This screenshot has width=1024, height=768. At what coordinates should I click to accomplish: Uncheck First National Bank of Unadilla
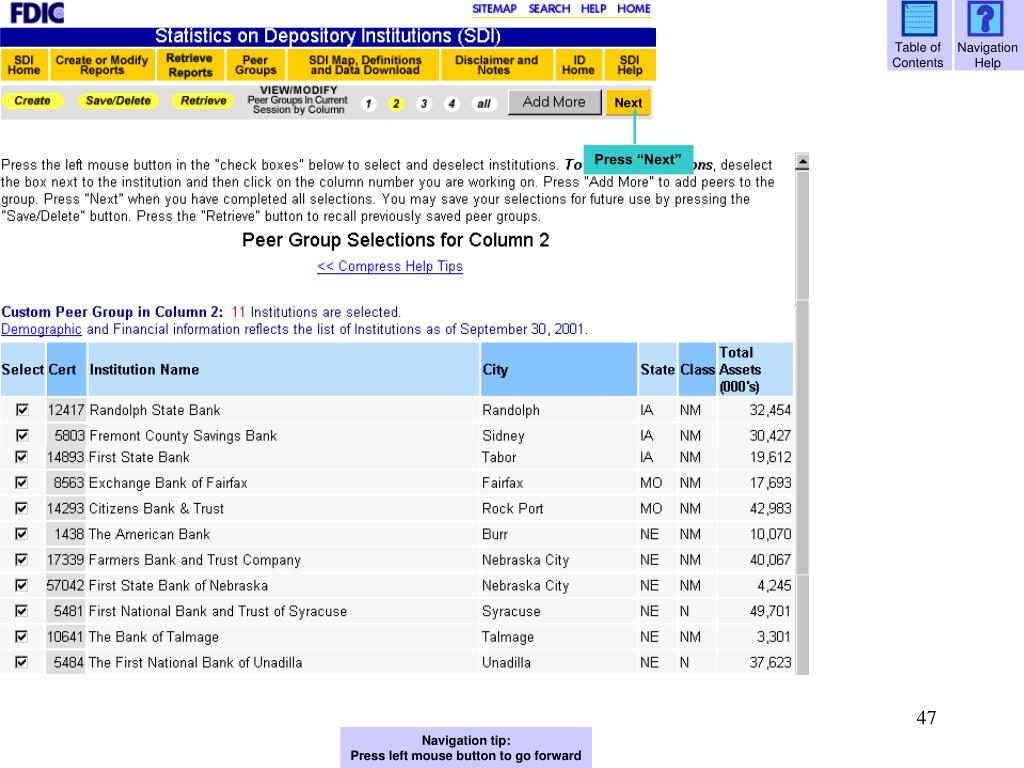click(x=22, y=662)
